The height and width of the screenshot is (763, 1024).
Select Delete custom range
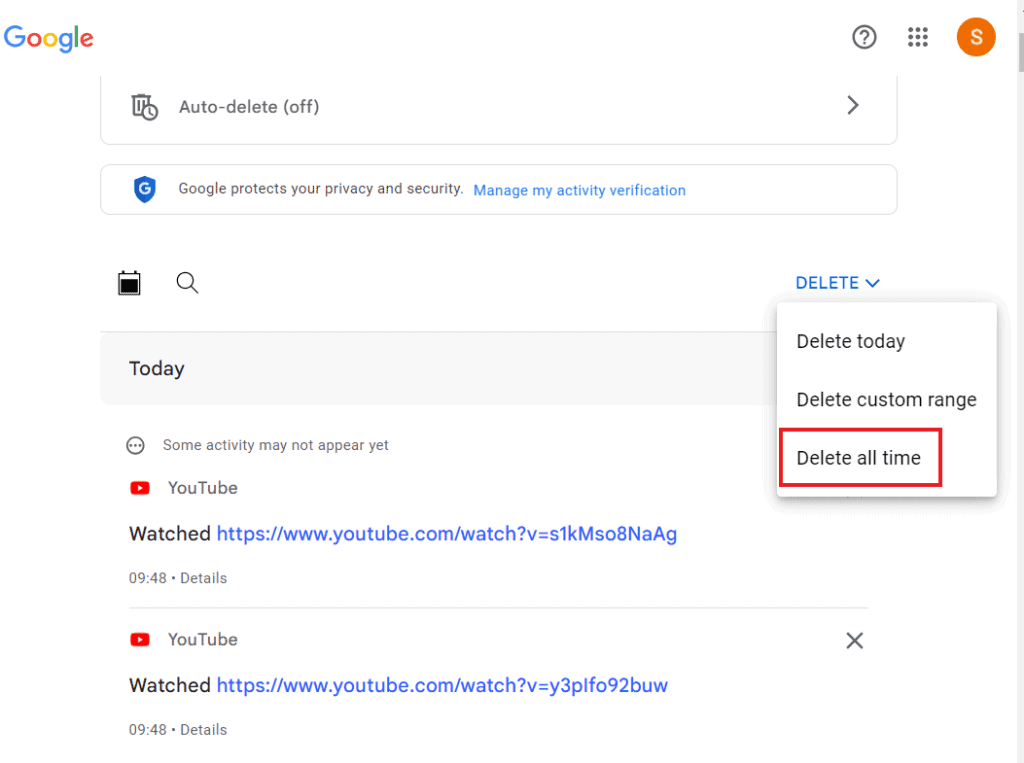pyautogui.click(x=886, y=399)
